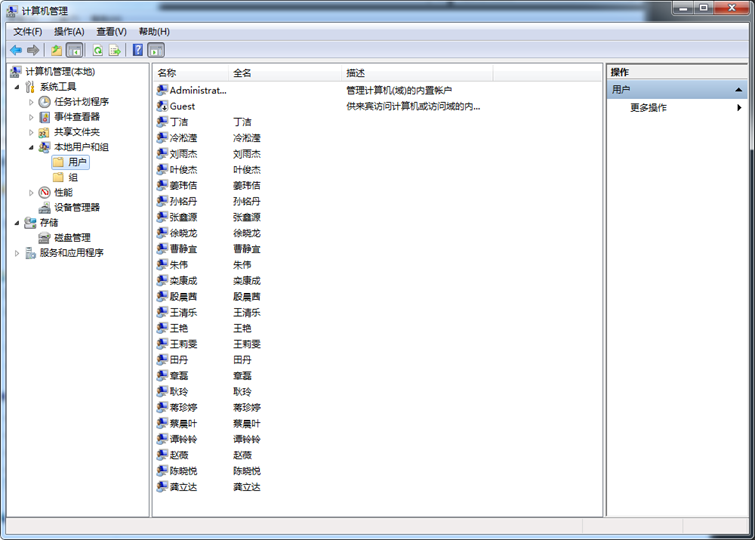755x540 pixels.
Task: Click the user icon beside 王艳
Action: 162,328
